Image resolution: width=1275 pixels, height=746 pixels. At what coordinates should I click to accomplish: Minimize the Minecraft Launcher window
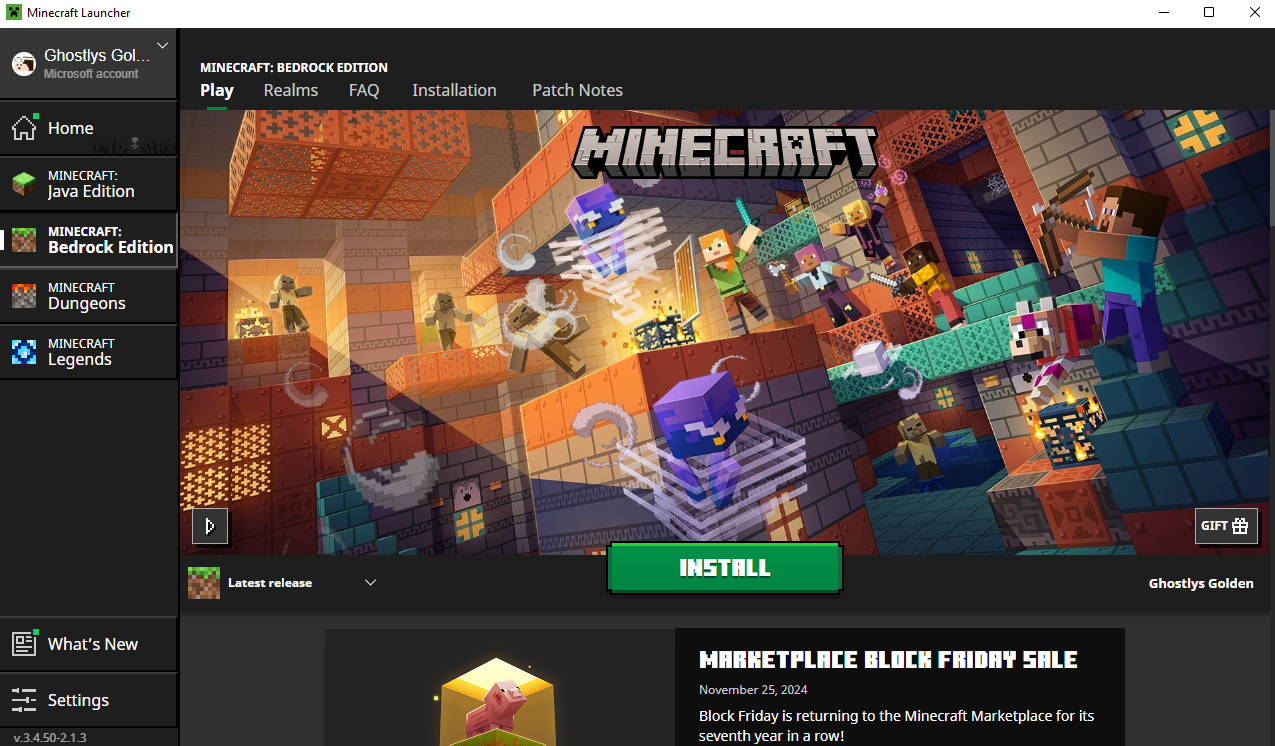tap(1164, 13)
